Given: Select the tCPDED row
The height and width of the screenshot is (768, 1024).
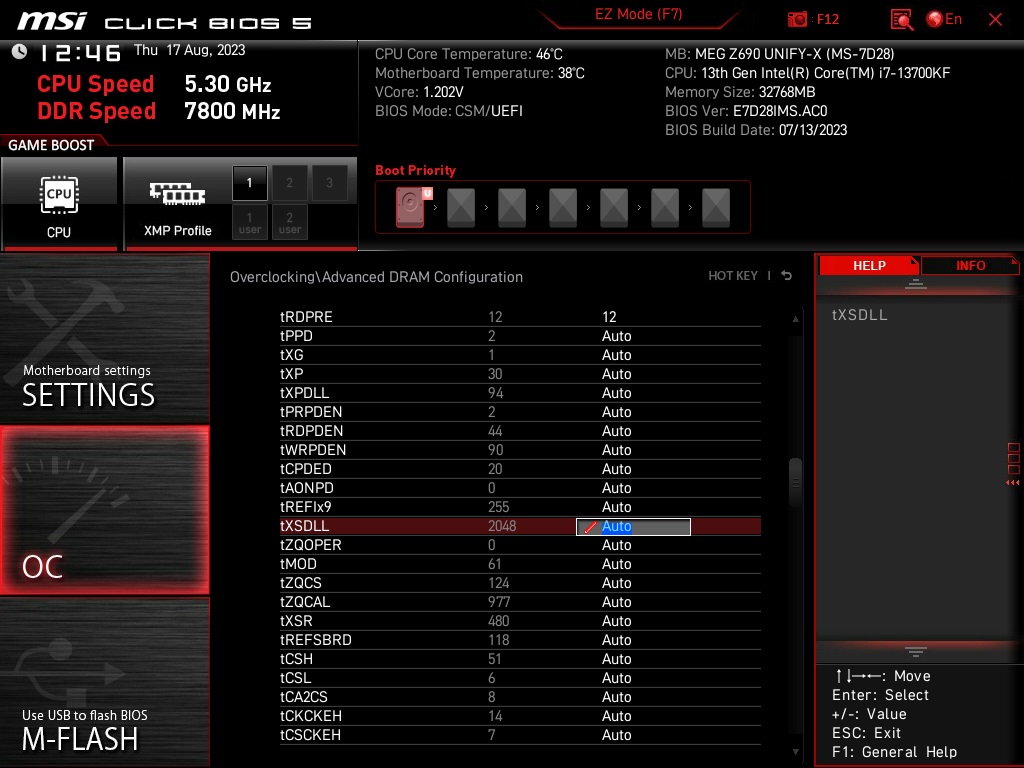Looking at the screenshot, I should (x=520, y=469).
